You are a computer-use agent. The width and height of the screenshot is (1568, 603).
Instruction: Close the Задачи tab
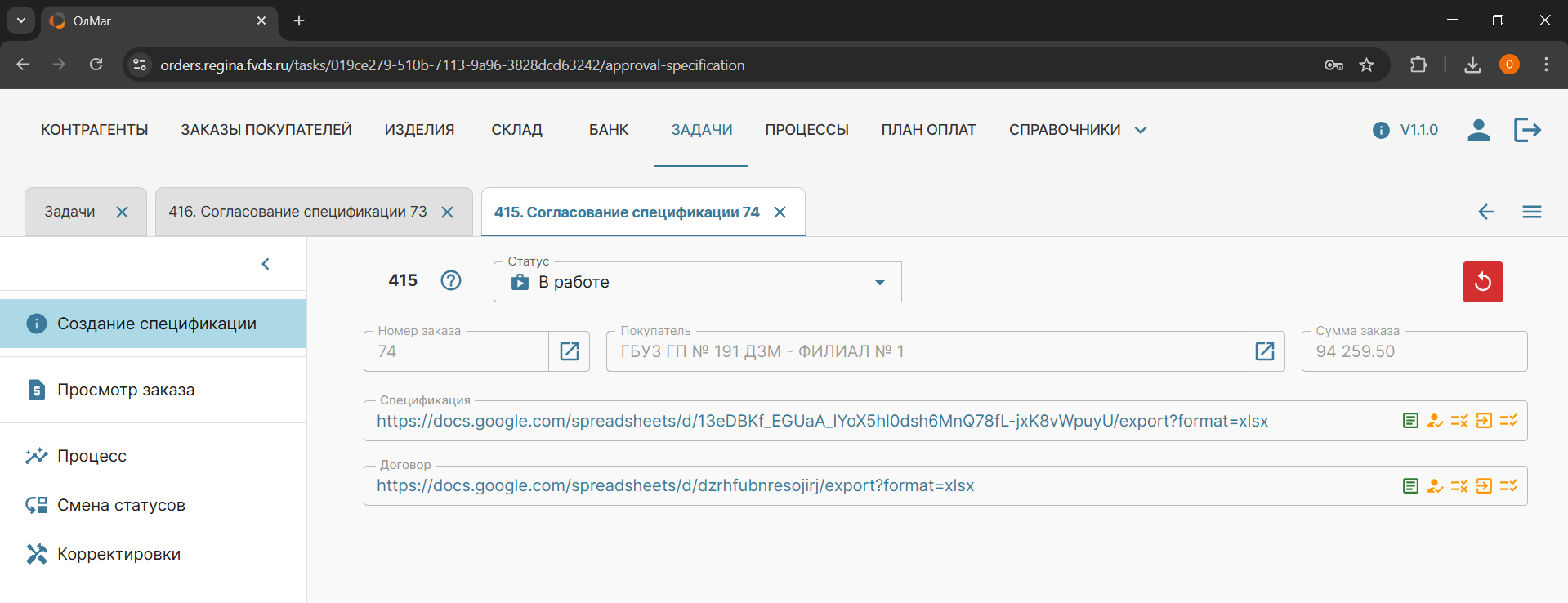point(123,212)
